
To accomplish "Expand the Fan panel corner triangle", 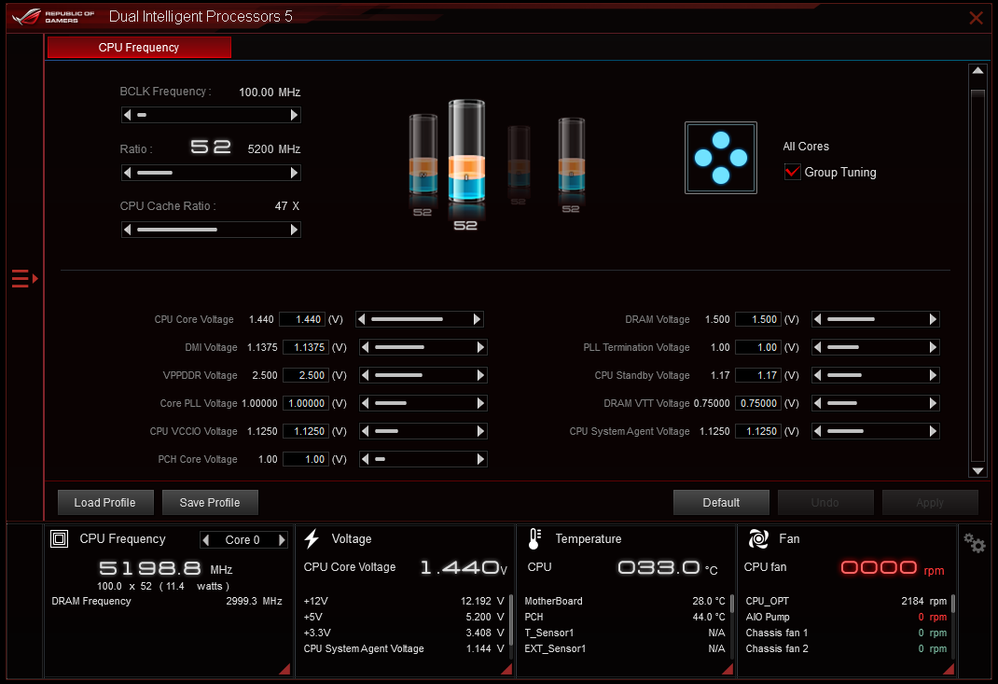I will 948,668.
